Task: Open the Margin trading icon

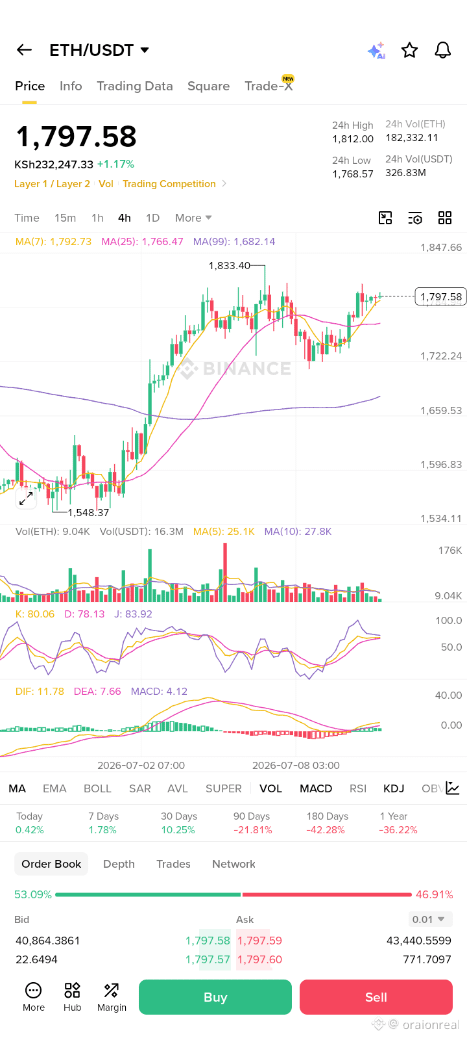Action: pyautogui.click(x=111, y=997)
